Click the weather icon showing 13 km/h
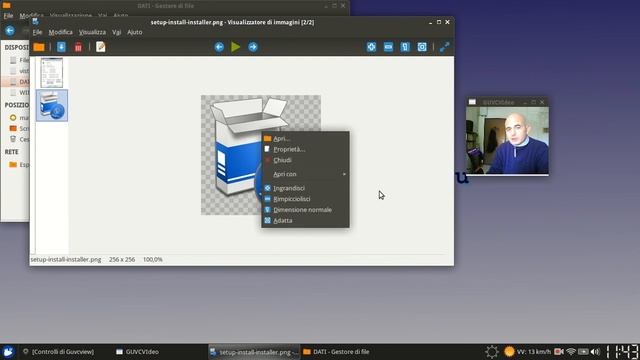 coord(509,351)
